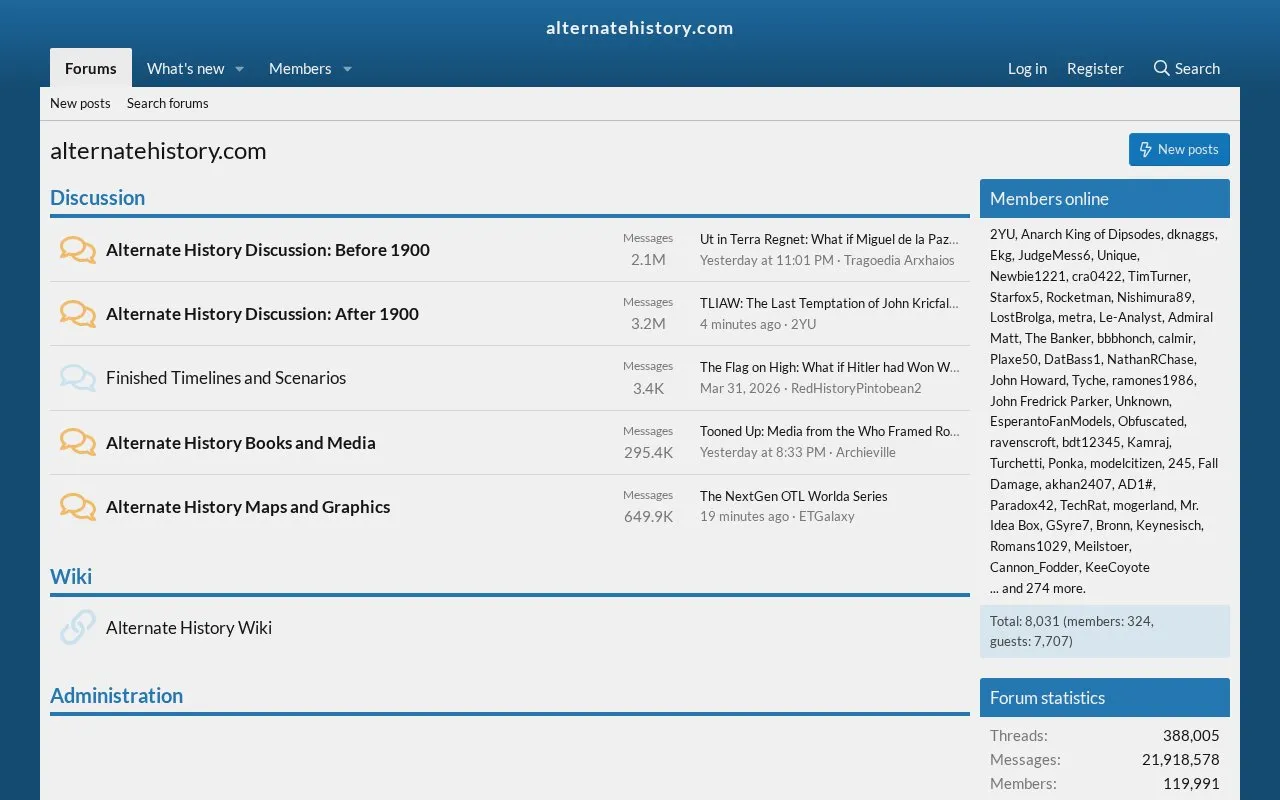Viewport: 1280px width, 800px height.
Task: Click the lightning bolt icon on New posts button
Action: coord(1146,150)
